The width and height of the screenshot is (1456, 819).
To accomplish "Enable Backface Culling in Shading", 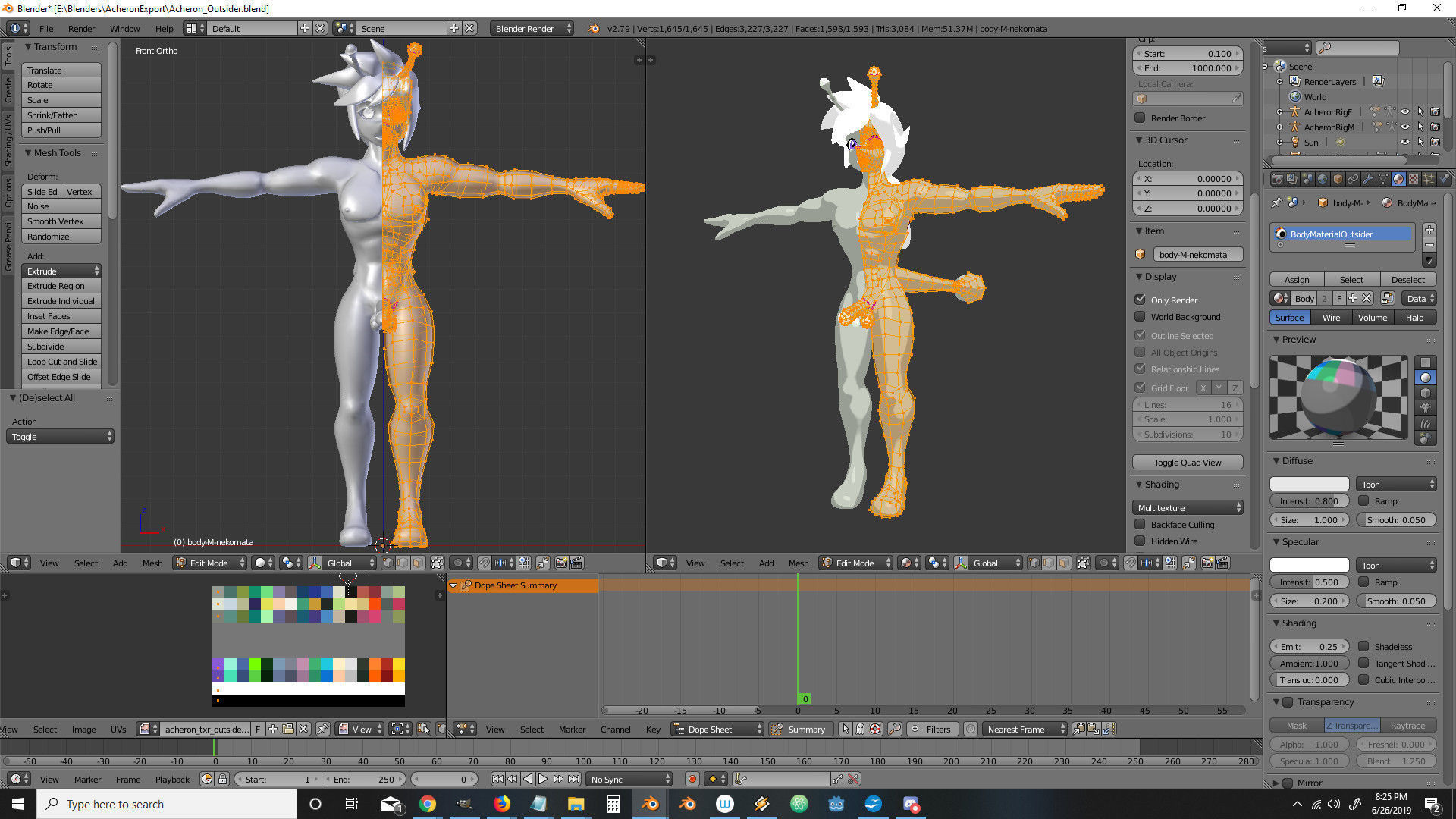I will pos(1140,524).
